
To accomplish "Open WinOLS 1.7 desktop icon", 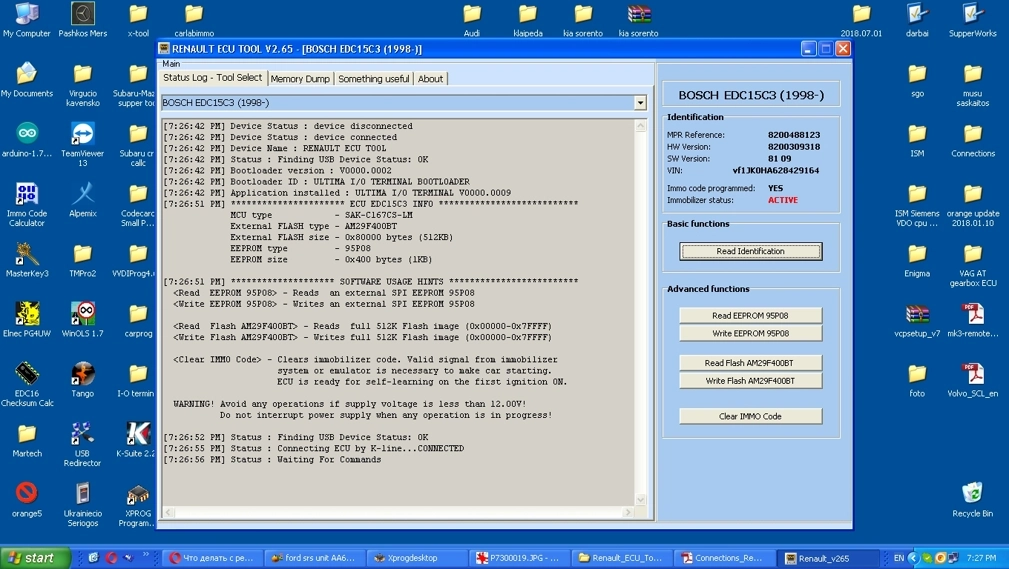I will click(x=82, y=319).
